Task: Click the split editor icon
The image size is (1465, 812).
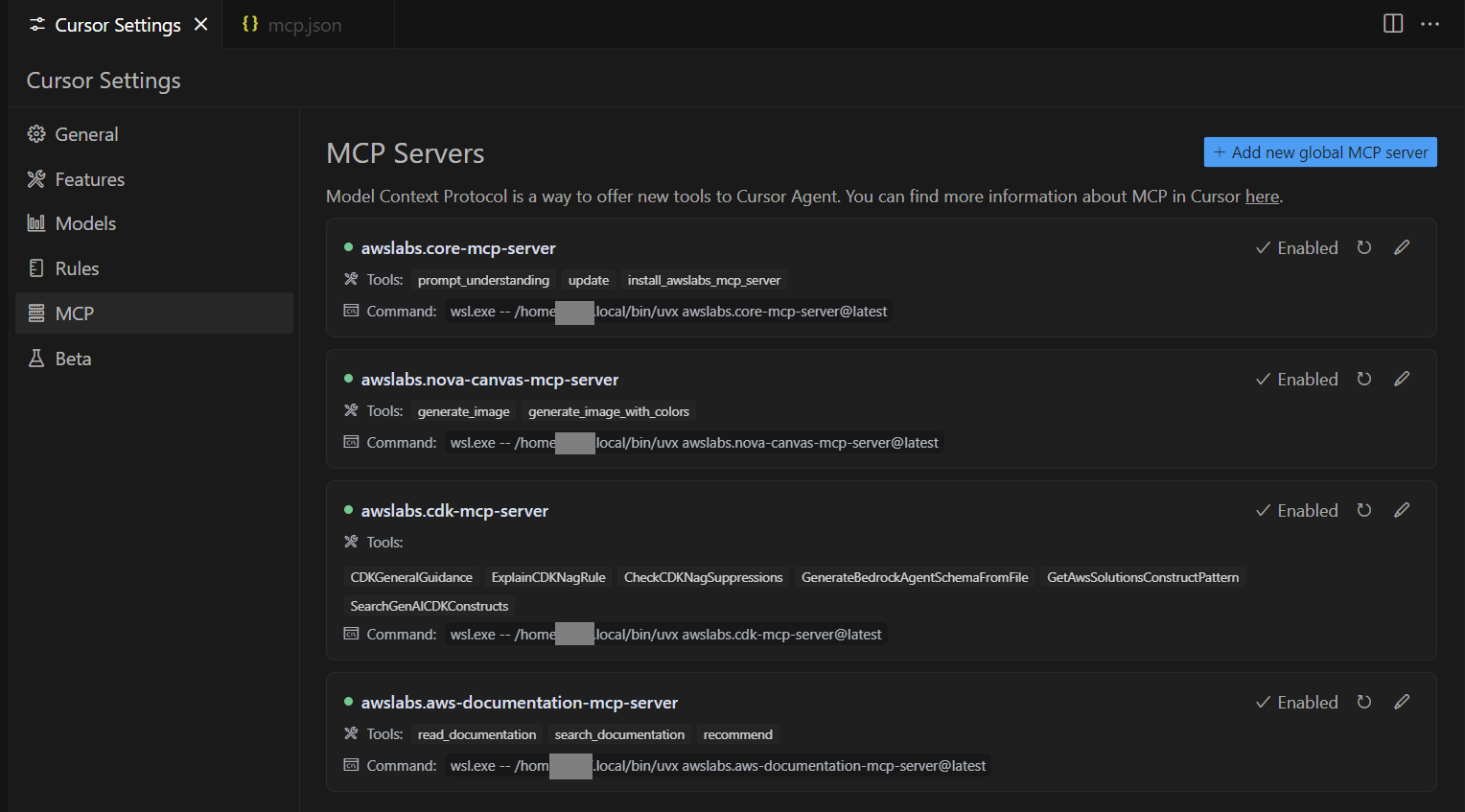Action: [x=1393, y=24]
